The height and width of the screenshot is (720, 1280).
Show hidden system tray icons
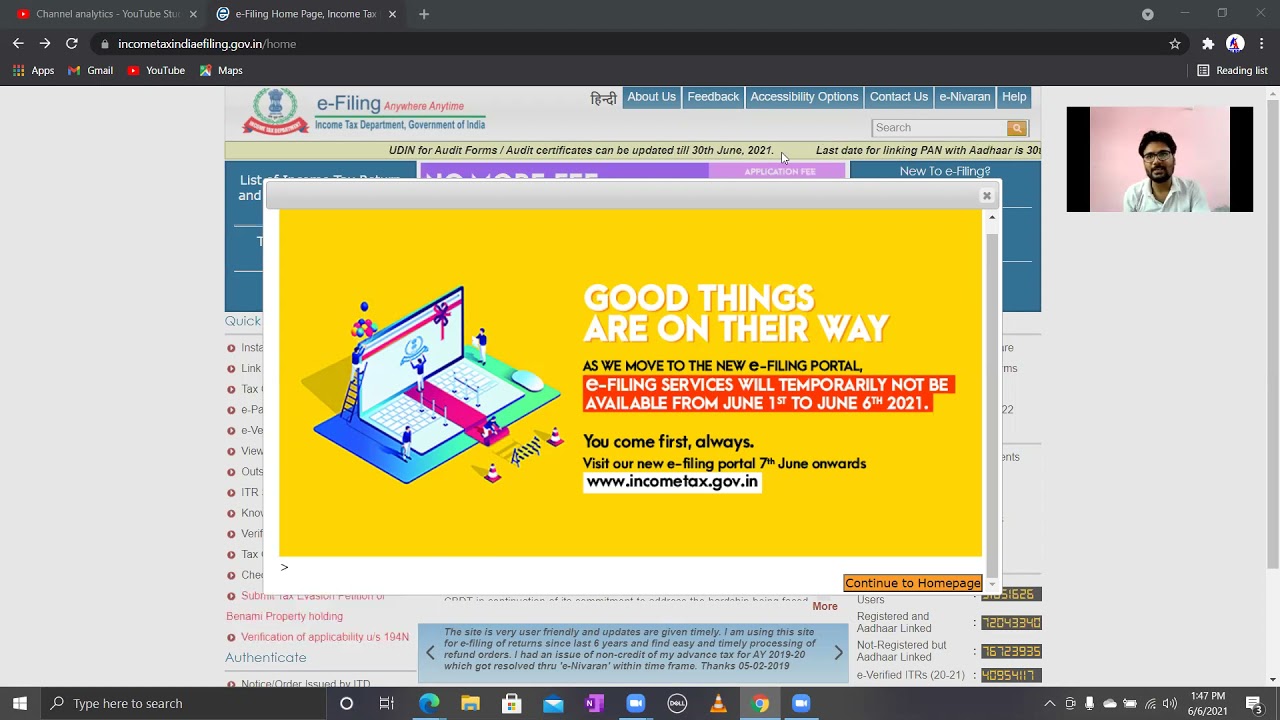click(1049, 704)
